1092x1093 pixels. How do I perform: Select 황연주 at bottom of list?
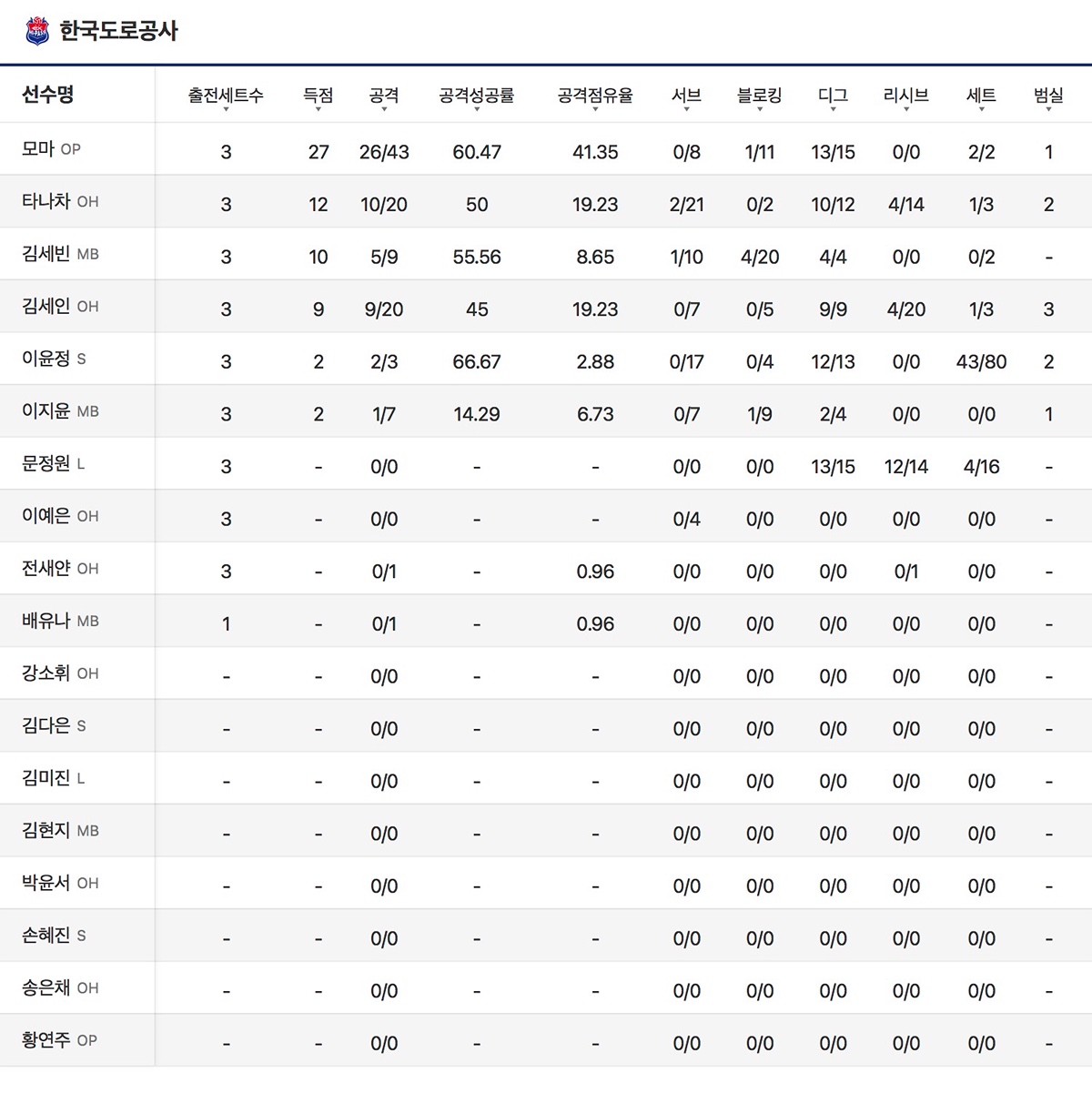[x=46, y=1039]
